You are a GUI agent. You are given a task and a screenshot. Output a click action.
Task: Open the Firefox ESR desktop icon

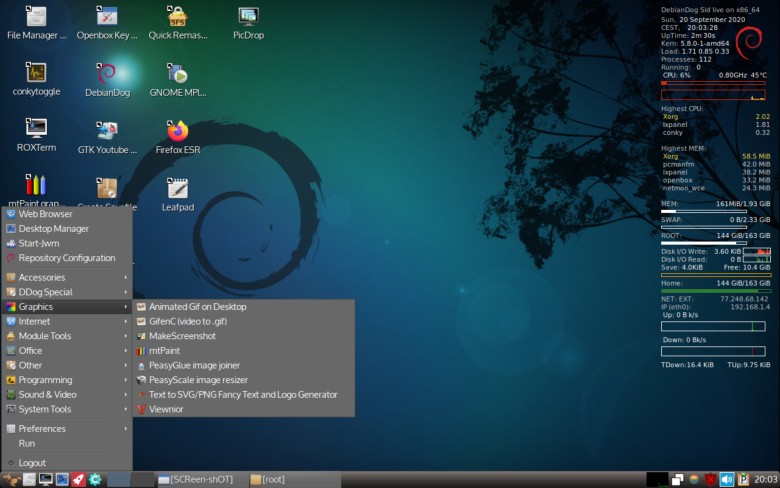pyautogui.click(x=178, y=131)
